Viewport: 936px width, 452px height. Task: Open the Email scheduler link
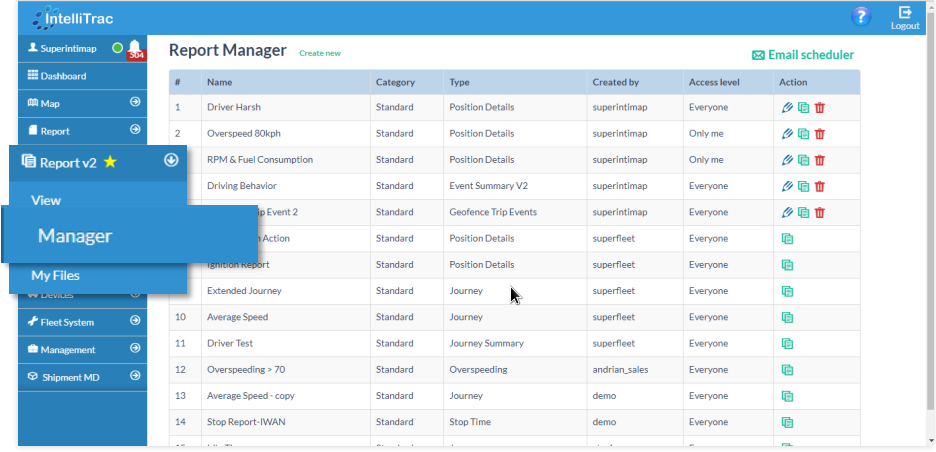[803, 55]
